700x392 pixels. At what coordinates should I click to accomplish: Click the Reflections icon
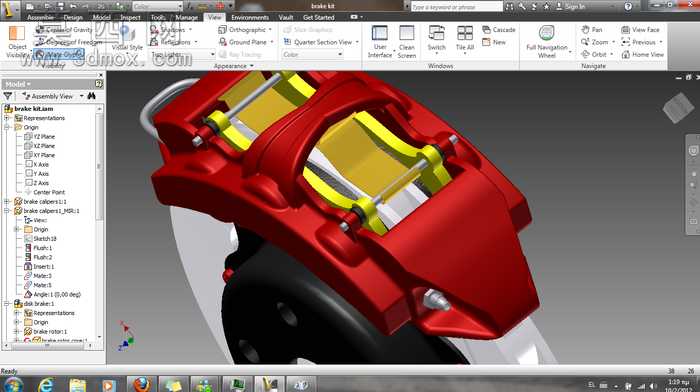click(x=154, y=42)
